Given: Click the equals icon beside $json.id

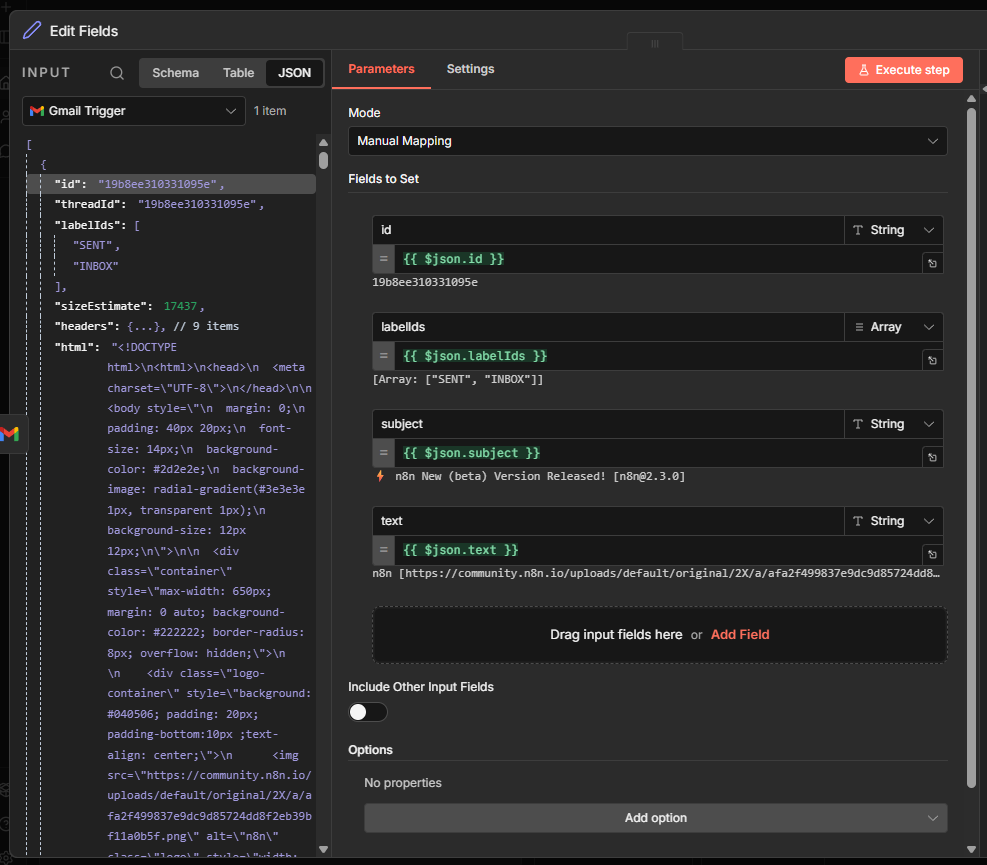Looking at the screenshot, I should (x=383, y=259).
